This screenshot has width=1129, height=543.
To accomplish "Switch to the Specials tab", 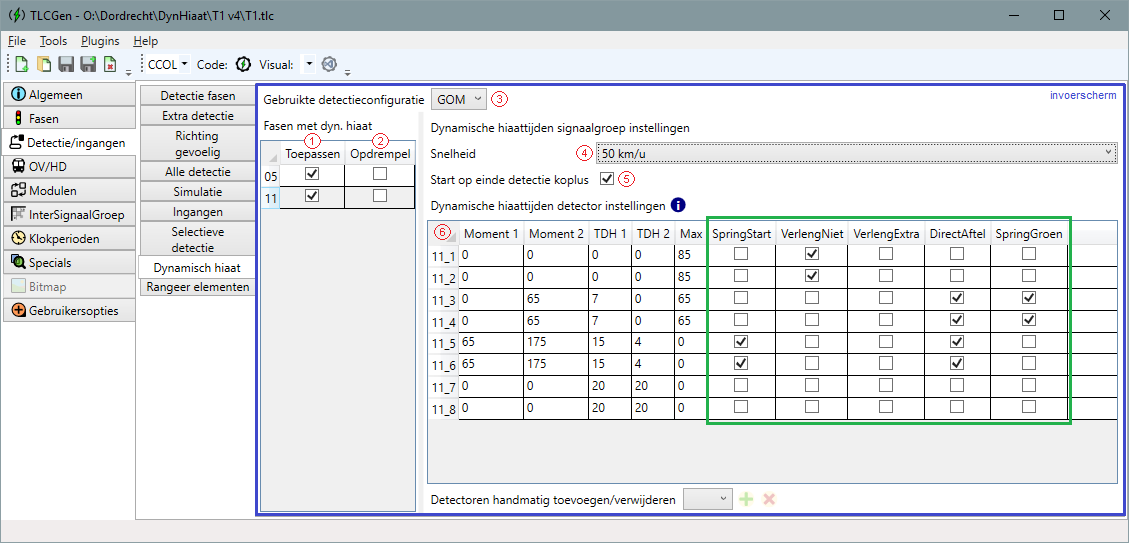I will pyautogui.click(x=68, y=263).
